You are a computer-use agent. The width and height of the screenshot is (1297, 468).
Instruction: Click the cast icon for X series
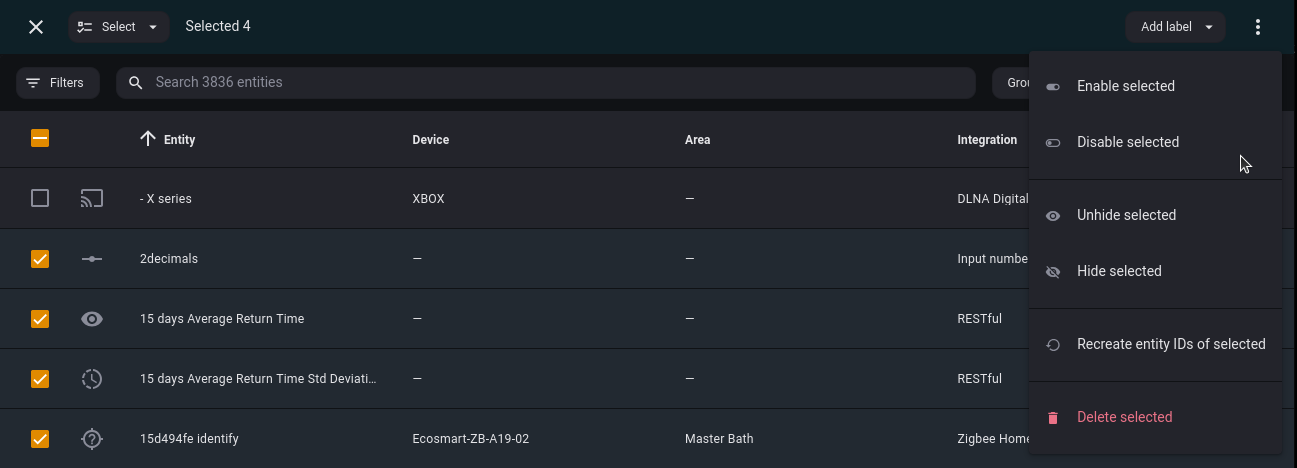coord(92,199)
